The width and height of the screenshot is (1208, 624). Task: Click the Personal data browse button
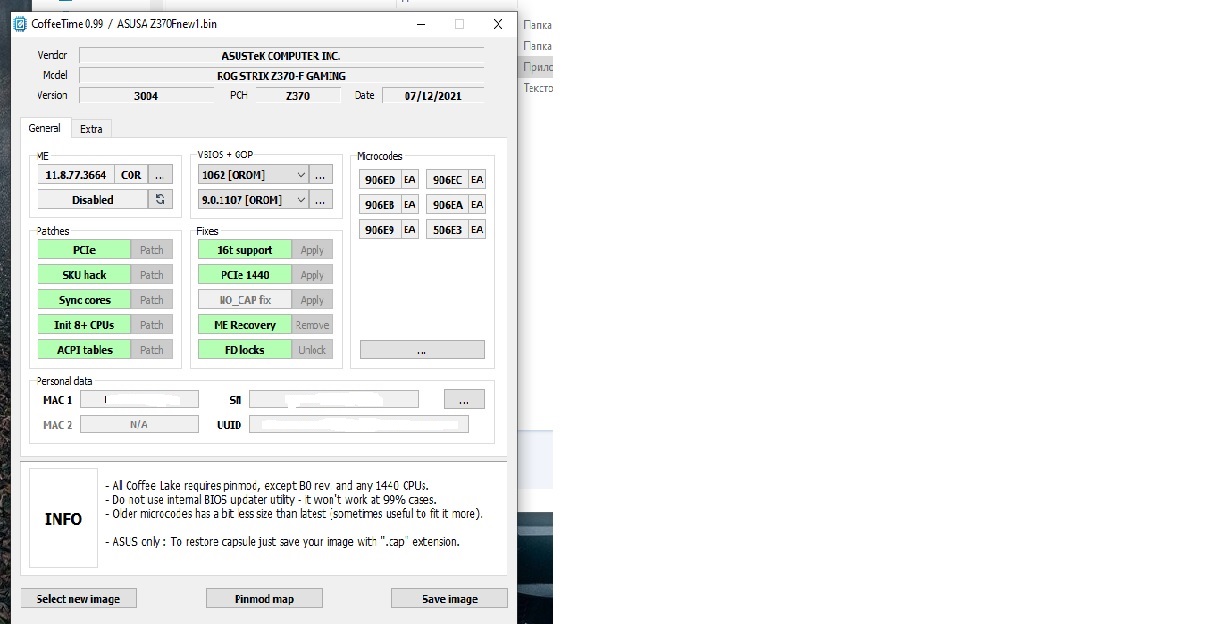[x=464, y=399]
